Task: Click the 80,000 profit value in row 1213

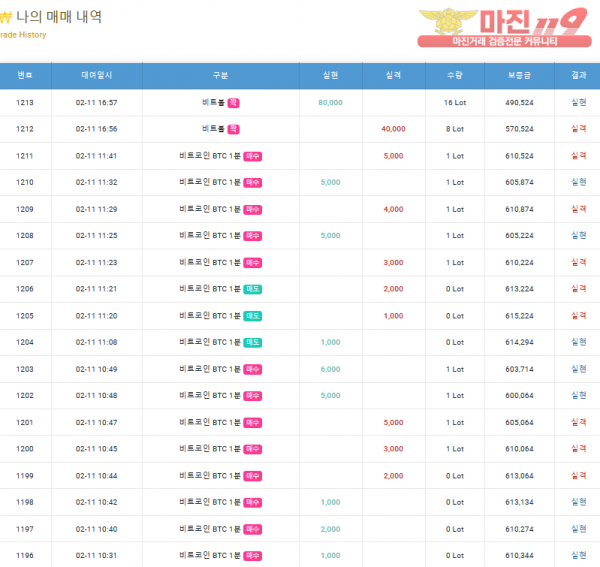Action: tap(330, 102)
